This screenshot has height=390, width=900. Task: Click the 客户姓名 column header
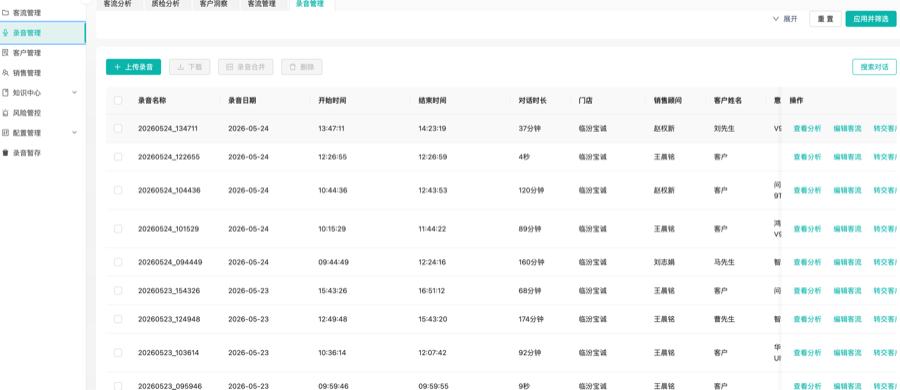(728, 101)
